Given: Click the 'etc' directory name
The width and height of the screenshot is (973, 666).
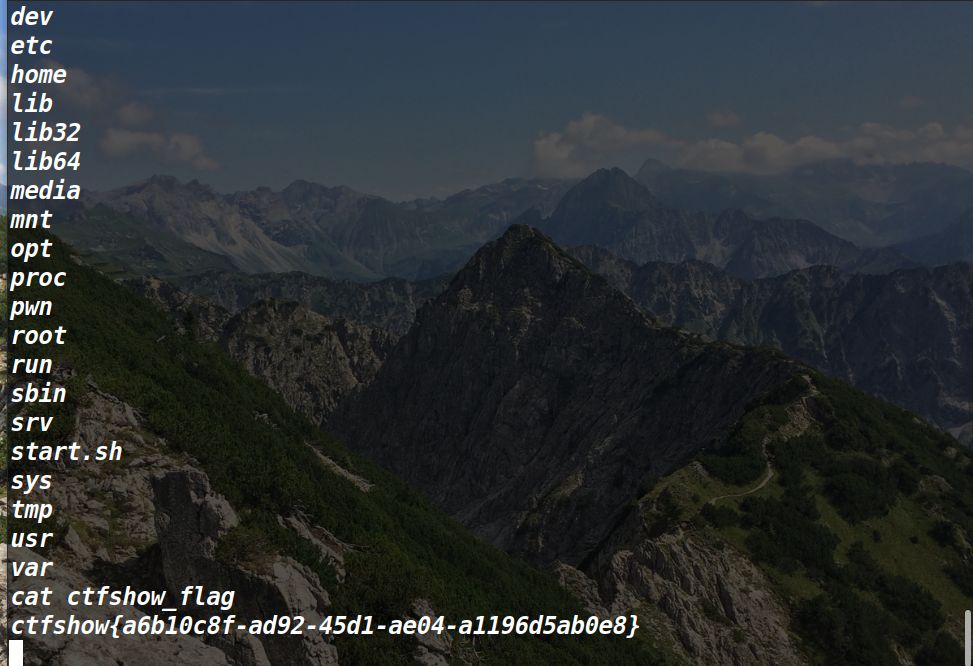Looking at the screenshot, I should tap(31, 46).
